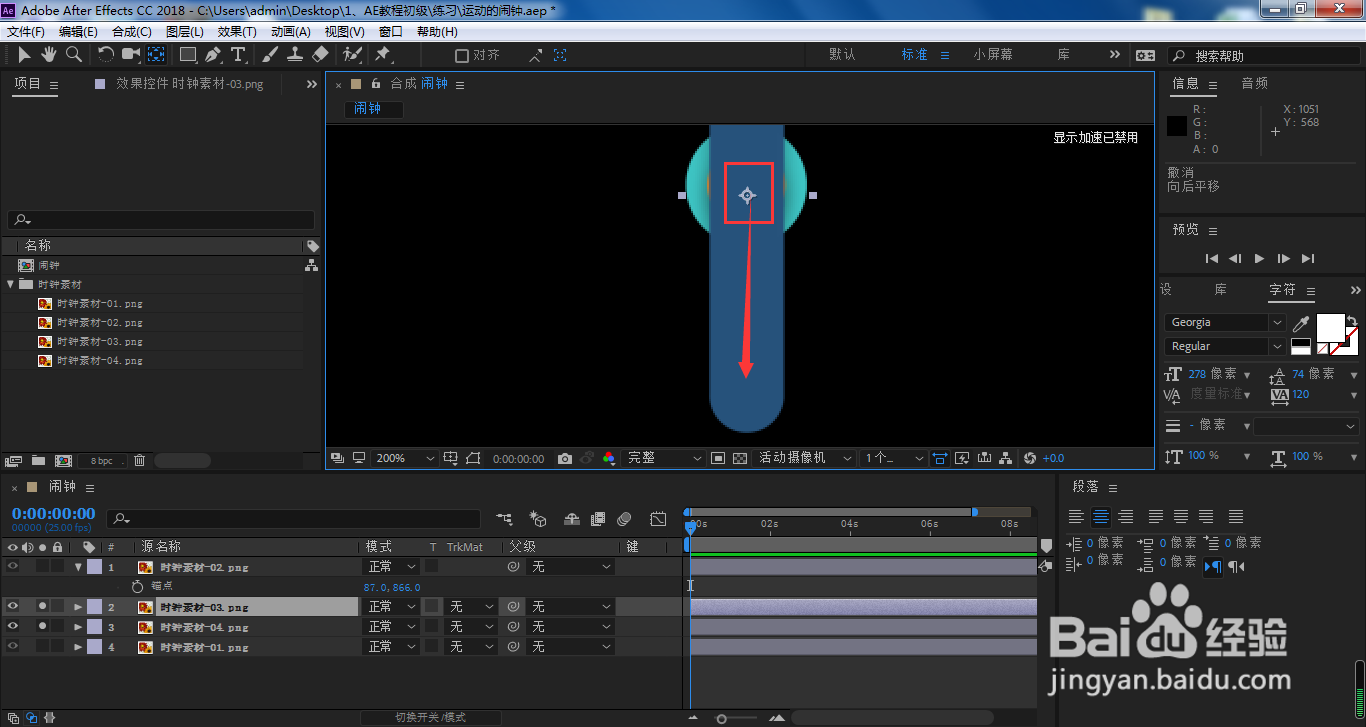This screenshot has width=1366, height=727.
Task: Toggle solo switch on layer 2
Action: click(42, 607)
